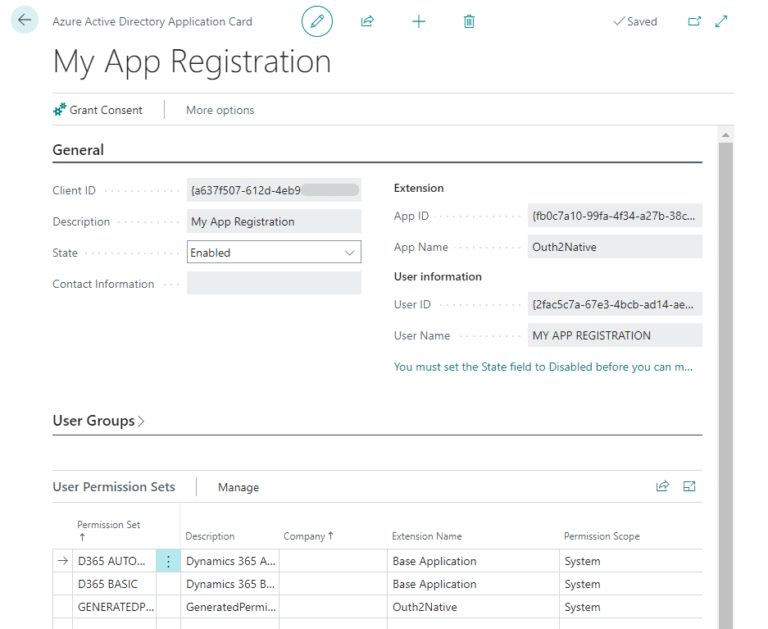The image size is (768, 629).
Task: Click User Permission Sets heading
Action: coord(114,486)
